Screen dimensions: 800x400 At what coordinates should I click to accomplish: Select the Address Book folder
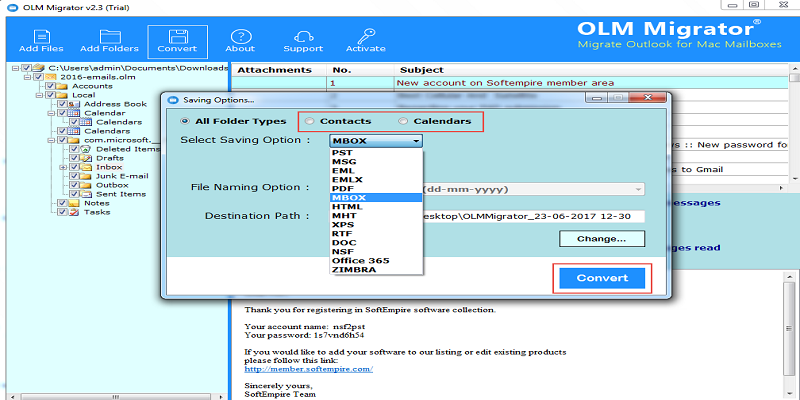coord(115,104)
